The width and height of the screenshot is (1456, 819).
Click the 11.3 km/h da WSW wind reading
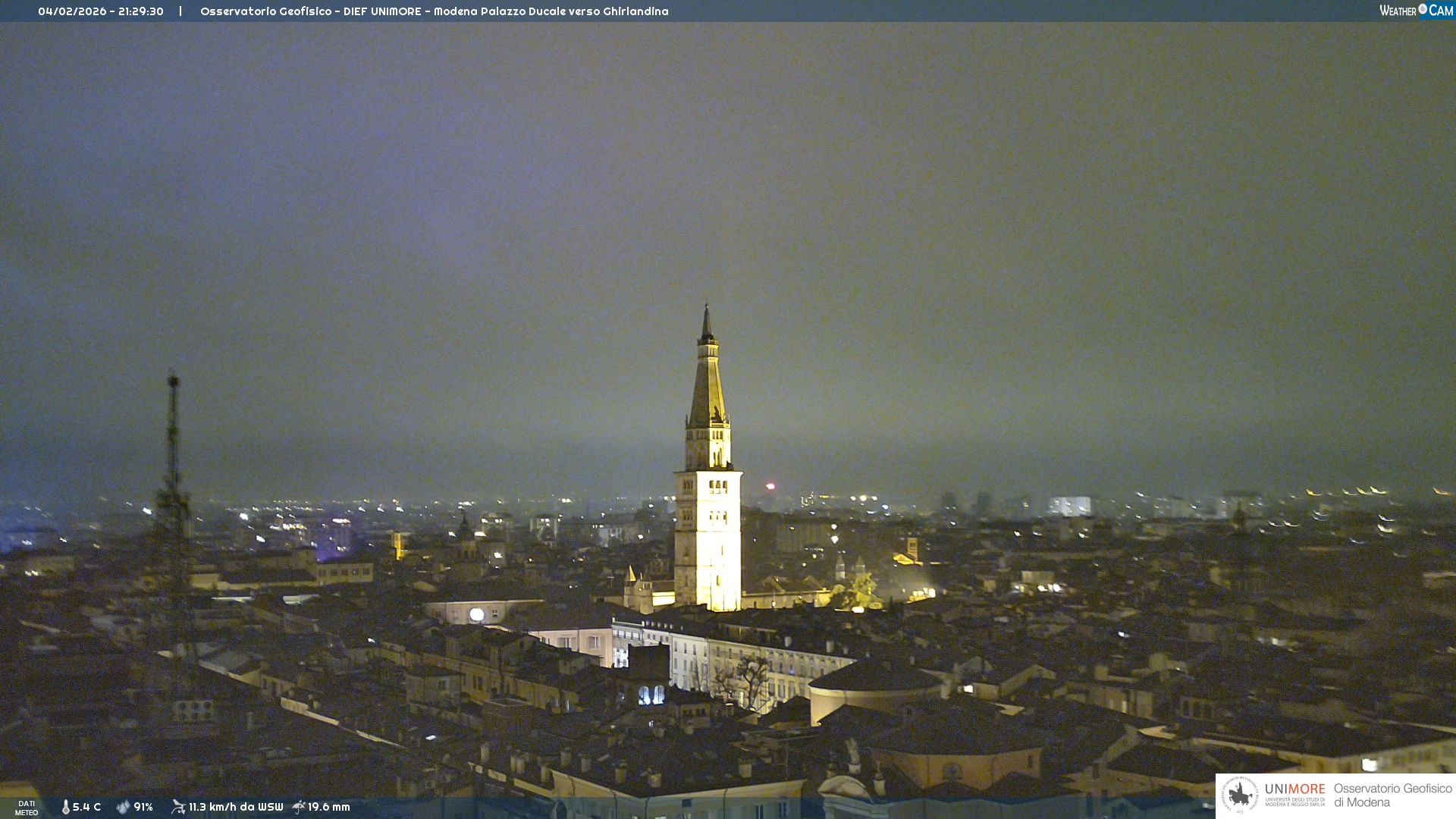click(x=236, y=807)
